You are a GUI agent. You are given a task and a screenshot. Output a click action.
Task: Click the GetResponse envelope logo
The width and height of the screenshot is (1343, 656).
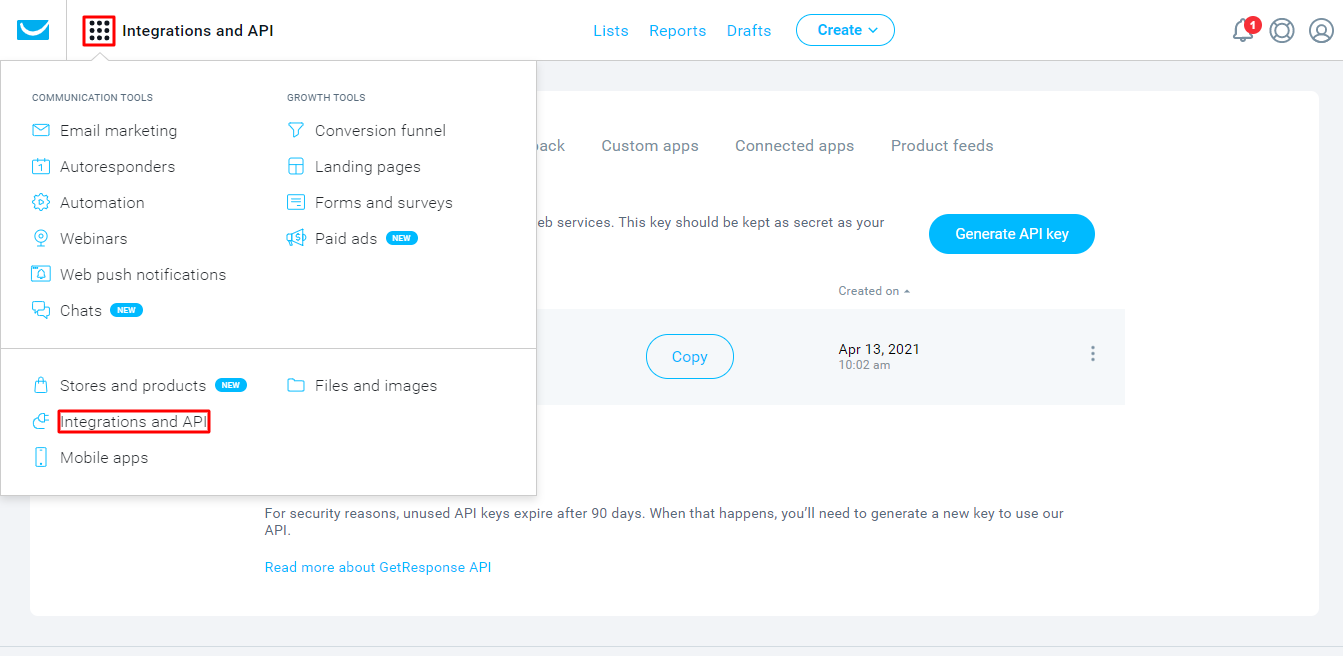point(33,30)
